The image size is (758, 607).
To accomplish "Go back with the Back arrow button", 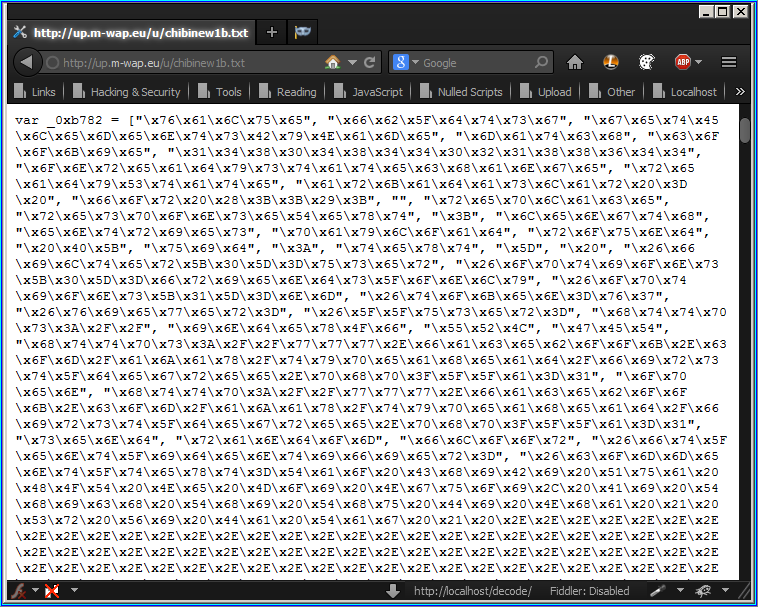I will [x=27, y=62].
